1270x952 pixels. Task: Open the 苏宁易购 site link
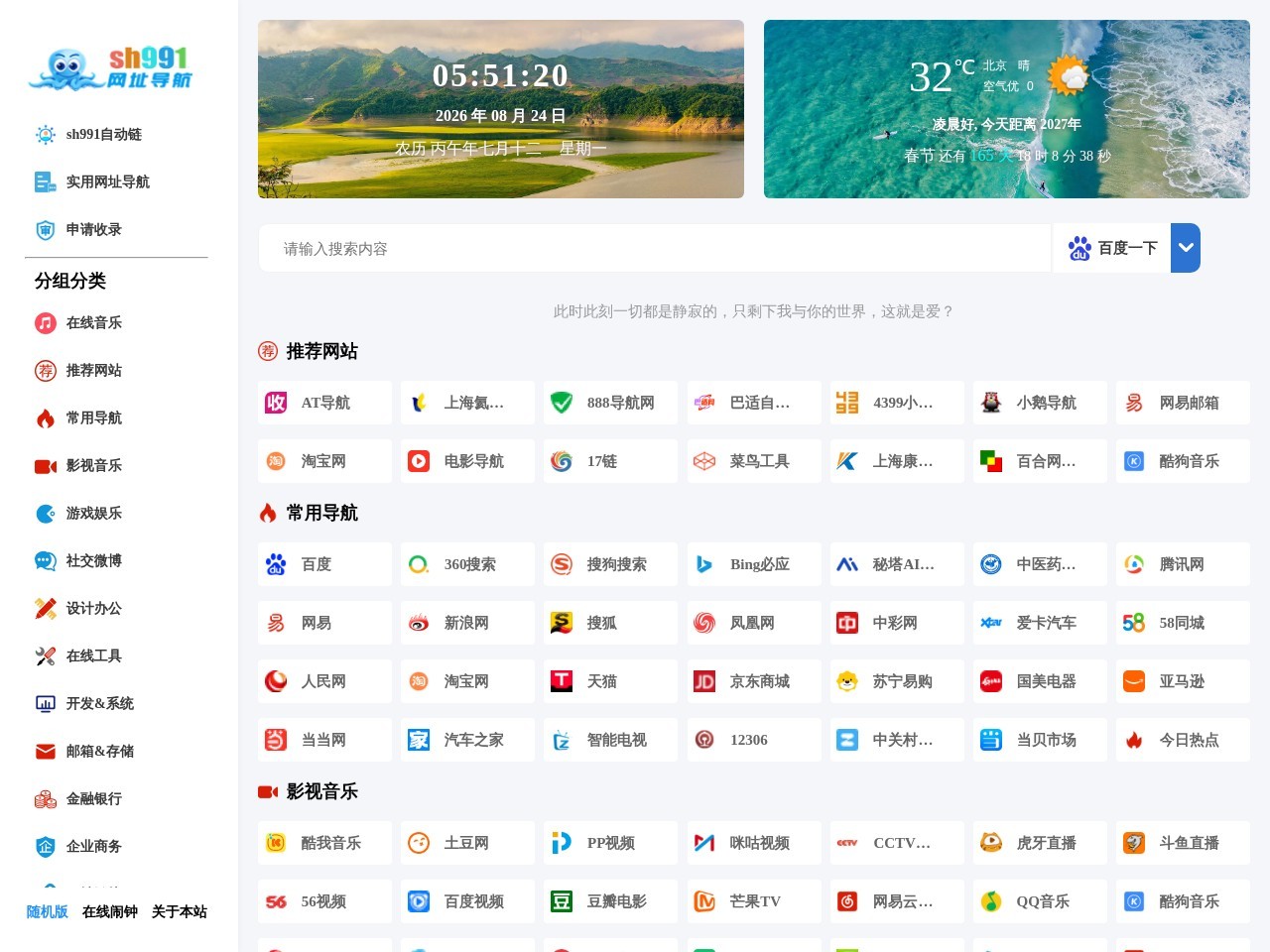[x=897, y=681]
